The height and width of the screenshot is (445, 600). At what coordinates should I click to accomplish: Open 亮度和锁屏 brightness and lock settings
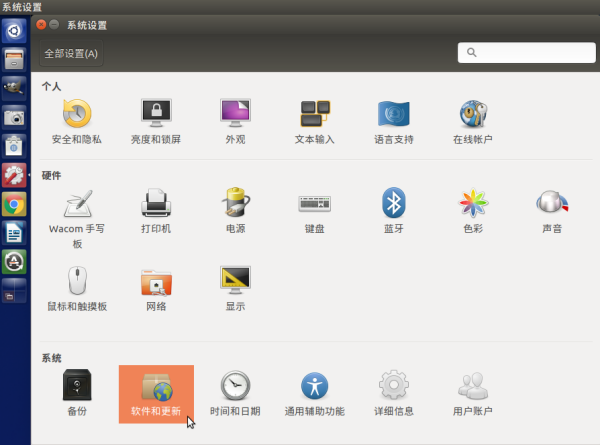click(156, 122)
